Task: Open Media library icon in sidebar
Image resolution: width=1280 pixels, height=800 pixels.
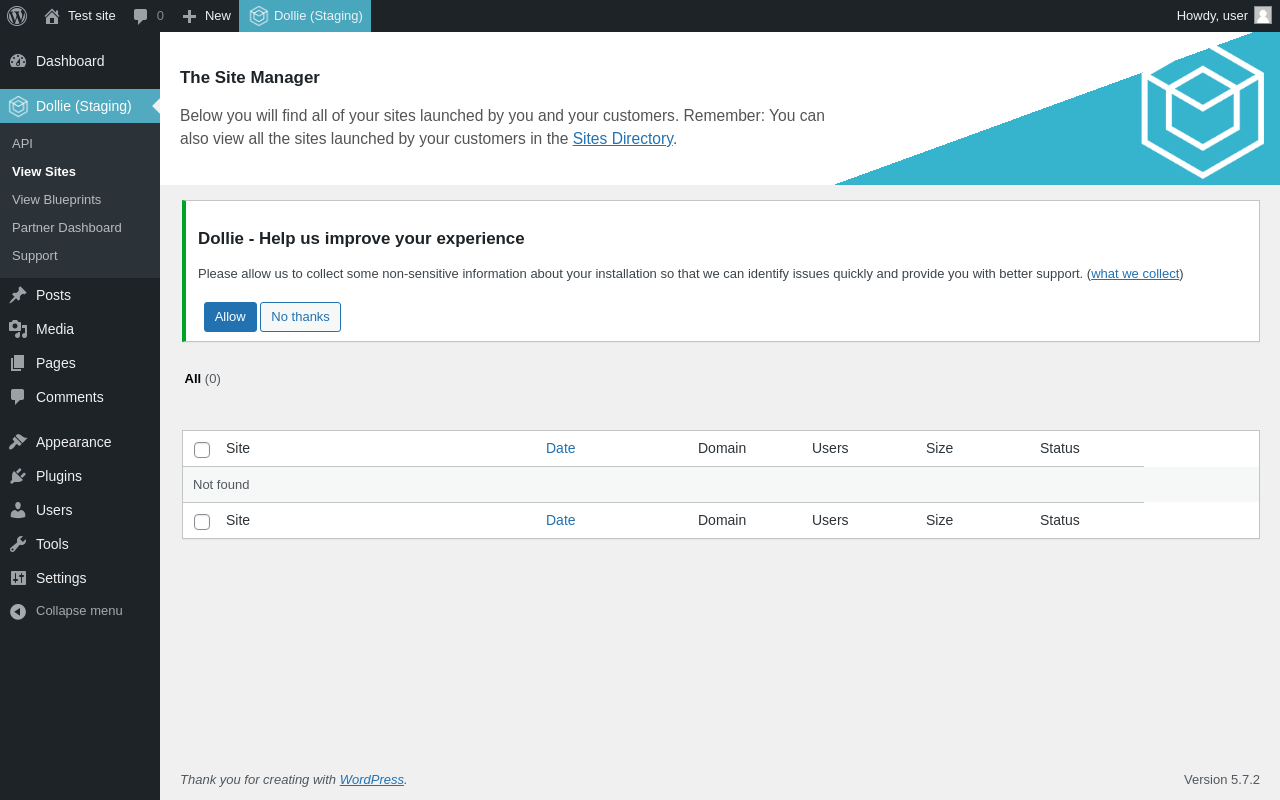Action: (x=18, y=329)
